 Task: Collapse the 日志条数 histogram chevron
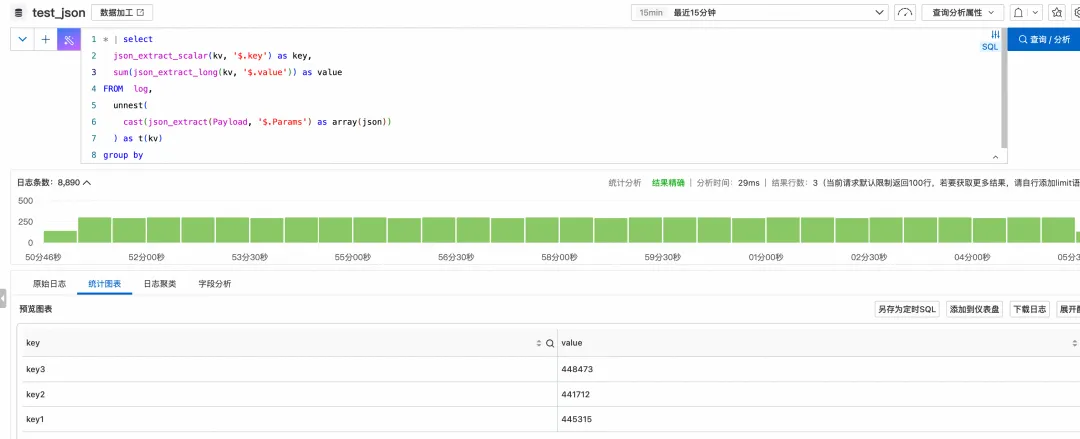coord(87,183)
